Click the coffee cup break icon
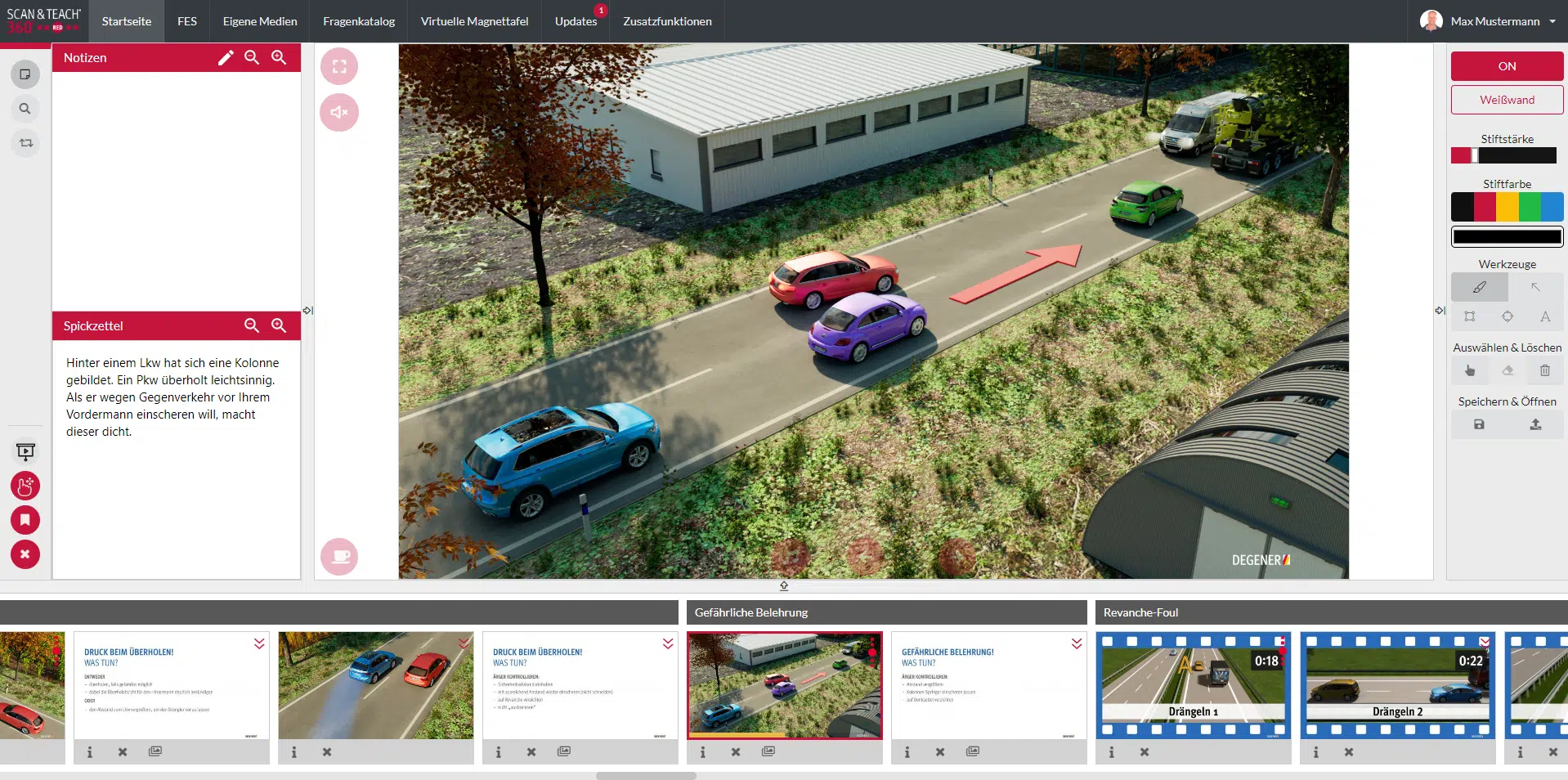Viewport: 1568px width, 780px height. coord(339,557)
